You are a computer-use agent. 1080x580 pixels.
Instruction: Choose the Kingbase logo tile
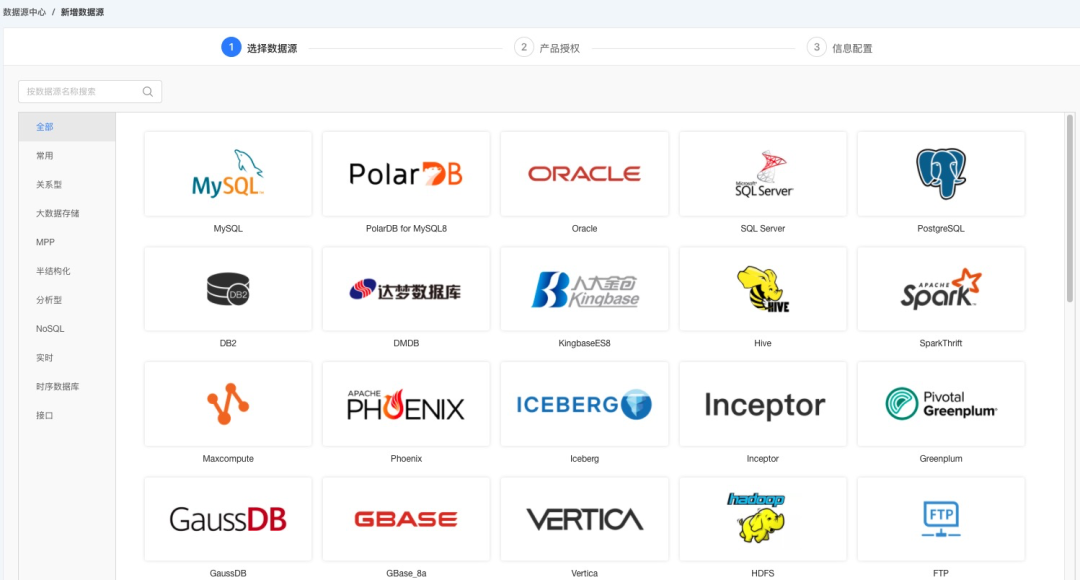[x=584, y=289]
